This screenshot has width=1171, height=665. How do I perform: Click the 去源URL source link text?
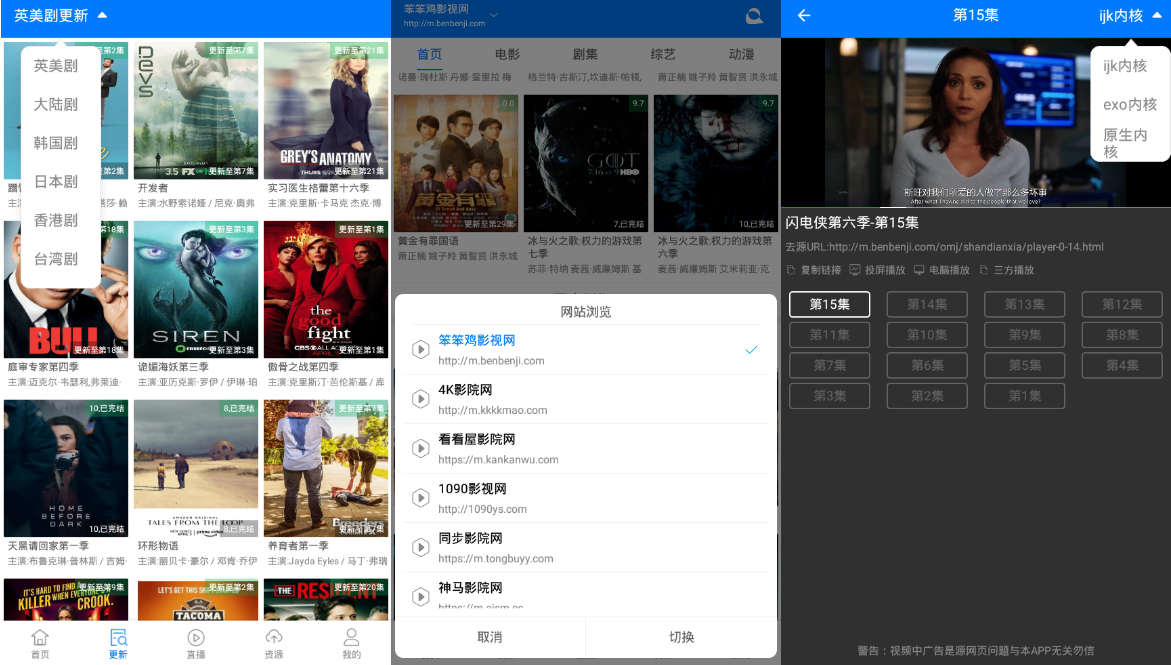coord(945,247)
